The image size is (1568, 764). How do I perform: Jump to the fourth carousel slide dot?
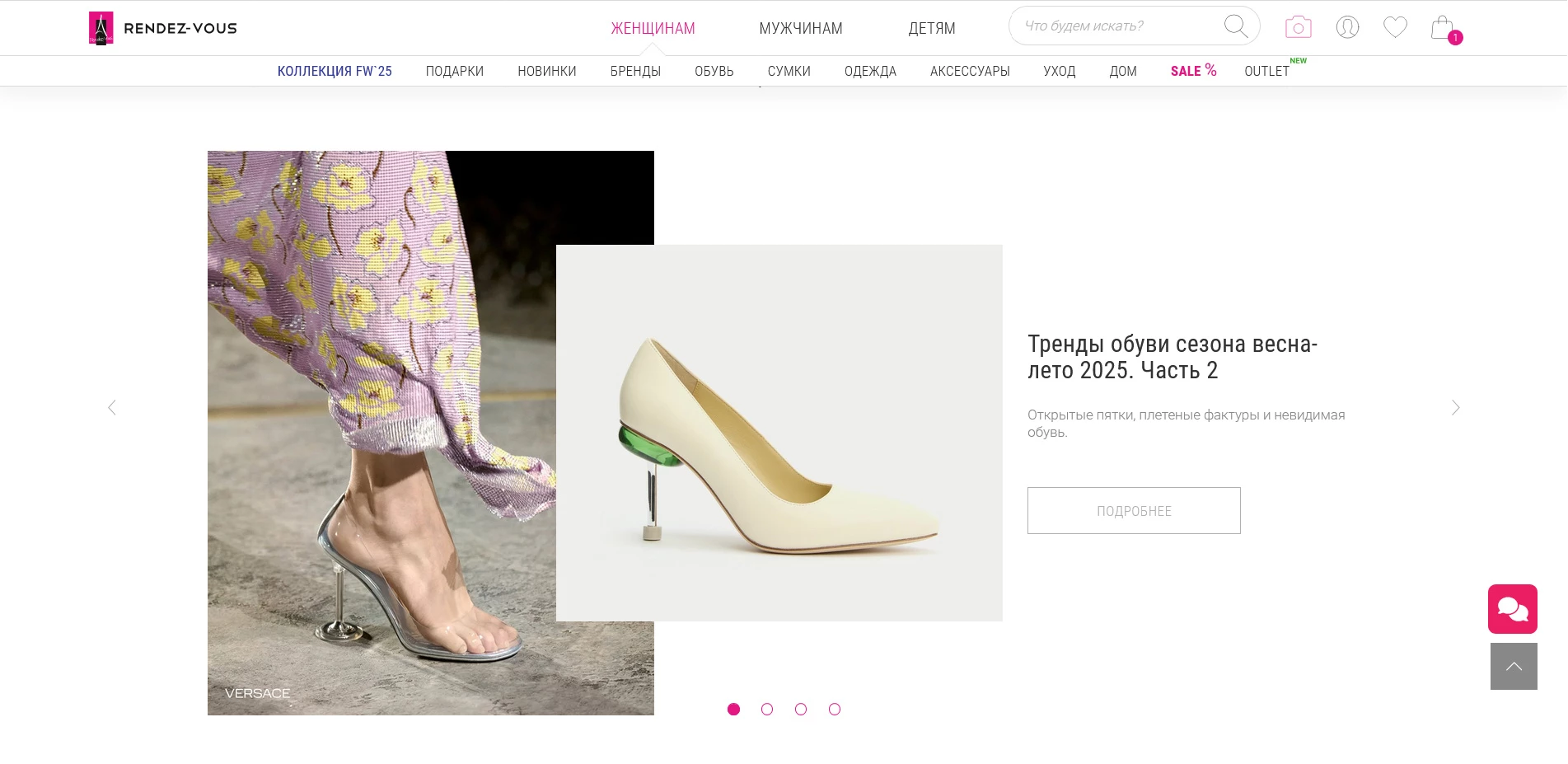(835, 710)
